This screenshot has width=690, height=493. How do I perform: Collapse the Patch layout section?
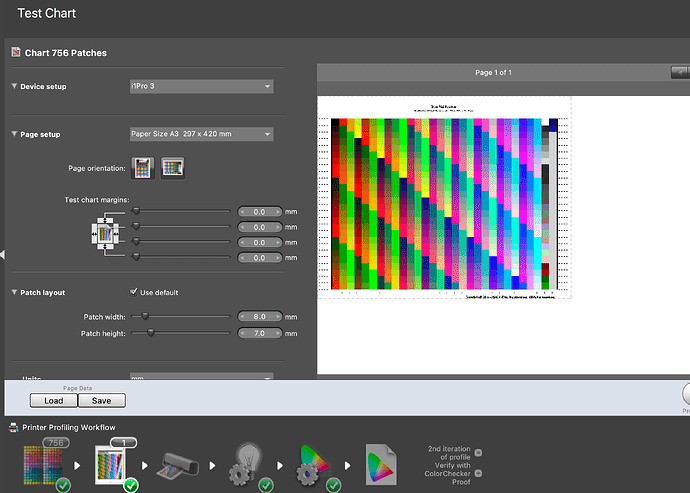click(15, 292)
